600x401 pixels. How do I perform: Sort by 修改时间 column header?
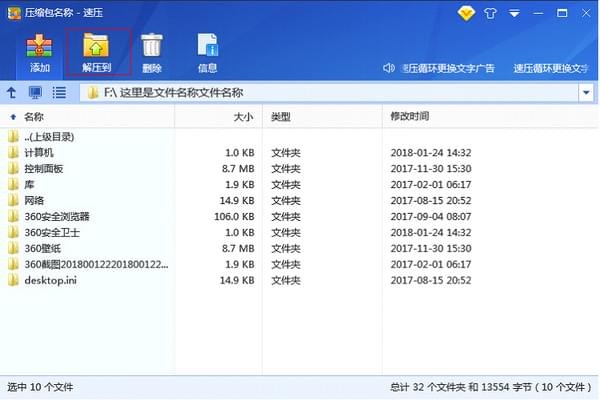pyautogui.click(x=409, y=116)
